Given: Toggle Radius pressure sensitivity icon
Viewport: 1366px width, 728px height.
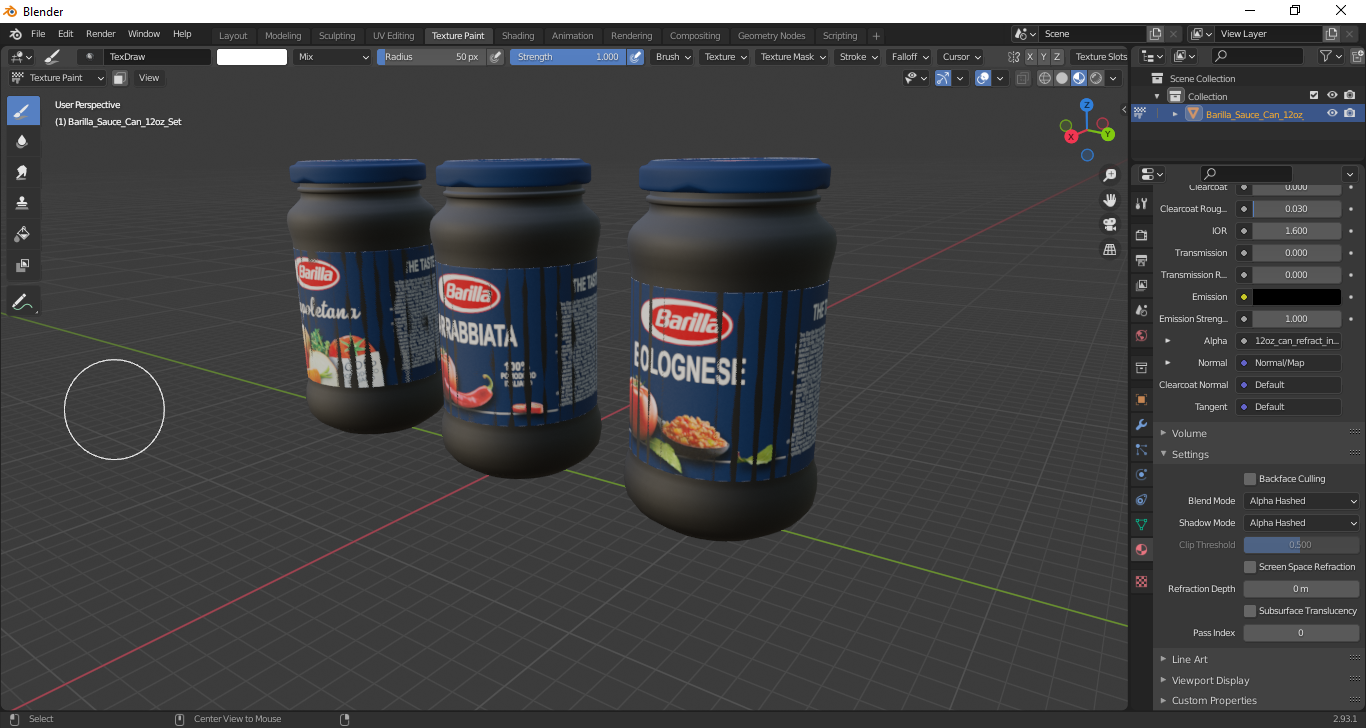Looking at the screenshot, I should (x=495, y=57).
